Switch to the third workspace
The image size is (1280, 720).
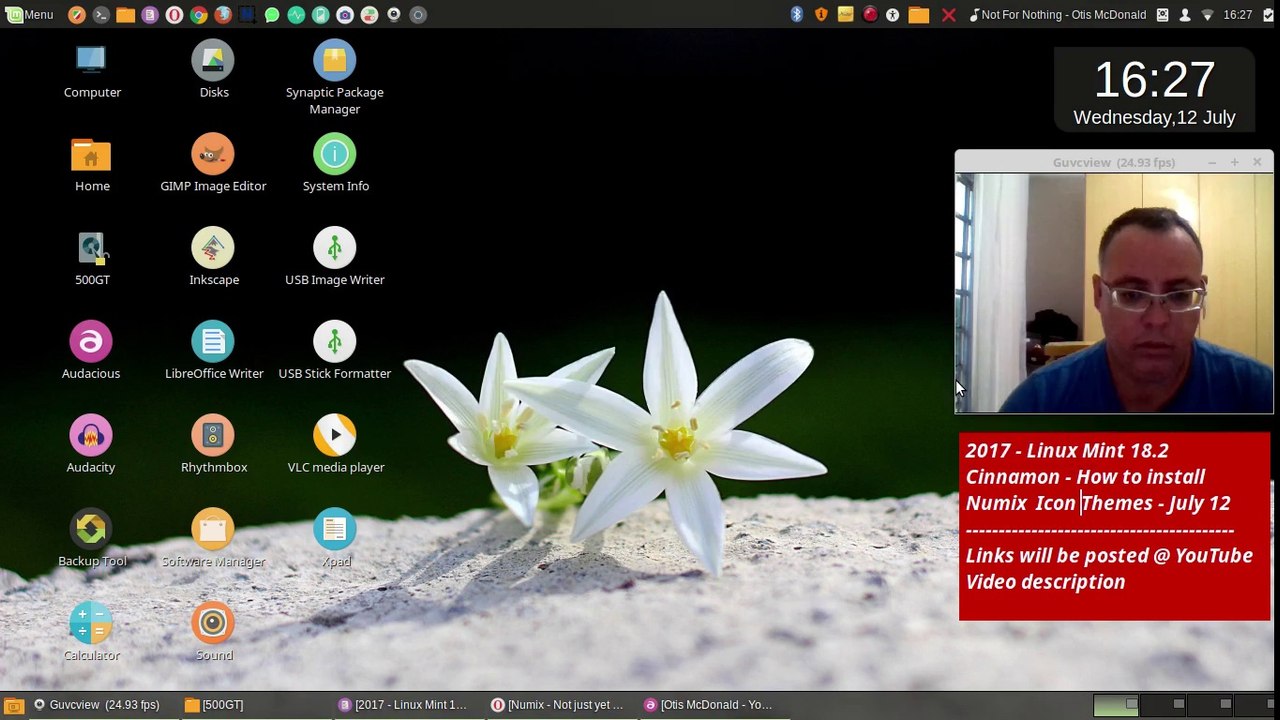click(1209, 705)
